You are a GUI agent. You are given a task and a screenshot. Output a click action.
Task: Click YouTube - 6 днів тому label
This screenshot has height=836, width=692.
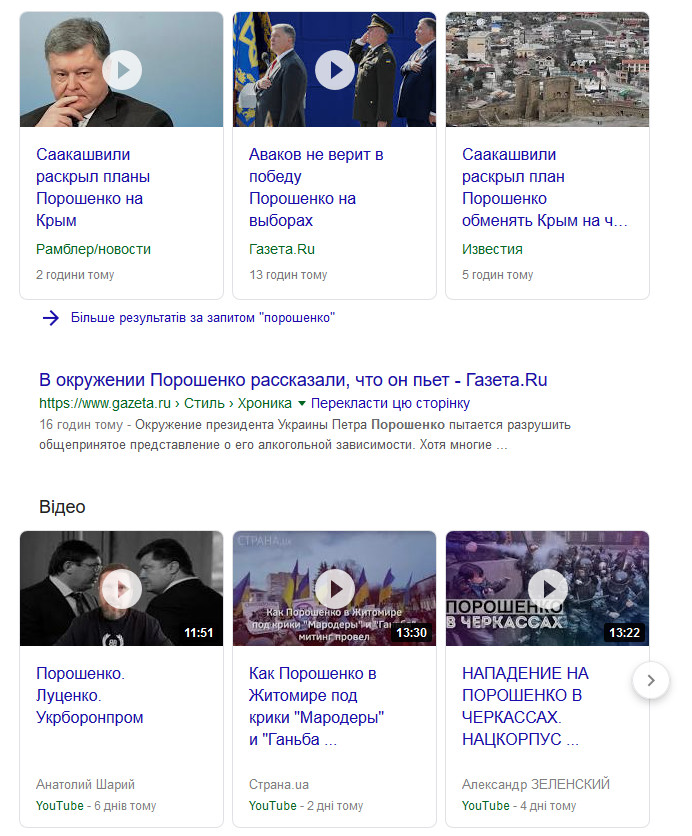point(96,806)
